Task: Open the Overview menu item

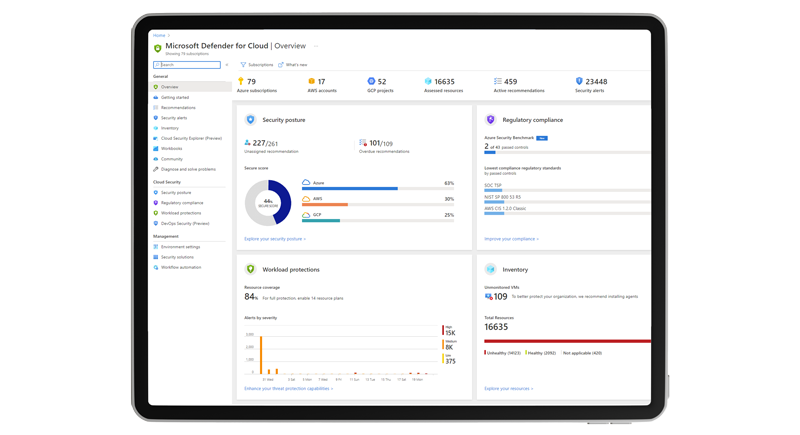Action: tap(191, 87)
